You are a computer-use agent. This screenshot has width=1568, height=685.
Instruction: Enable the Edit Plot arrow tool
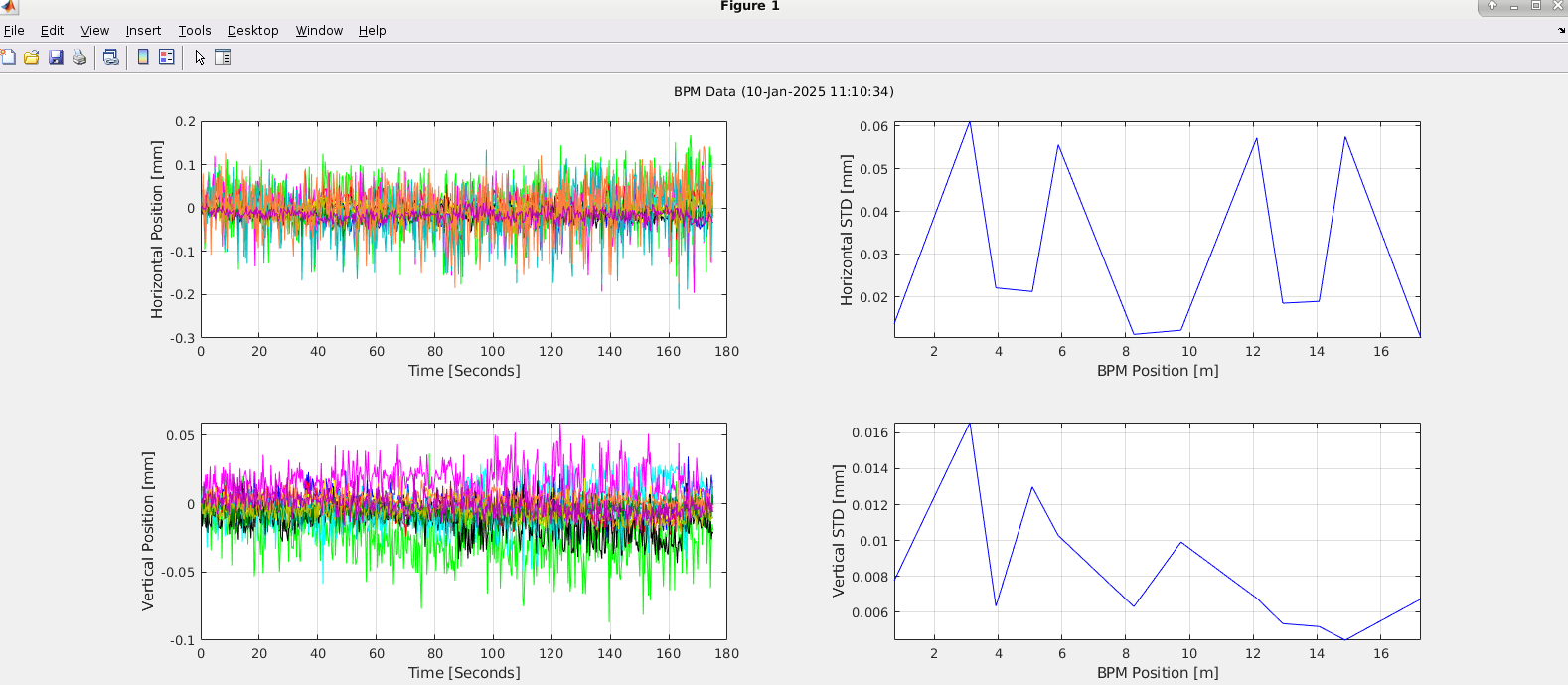click(200, 57)
